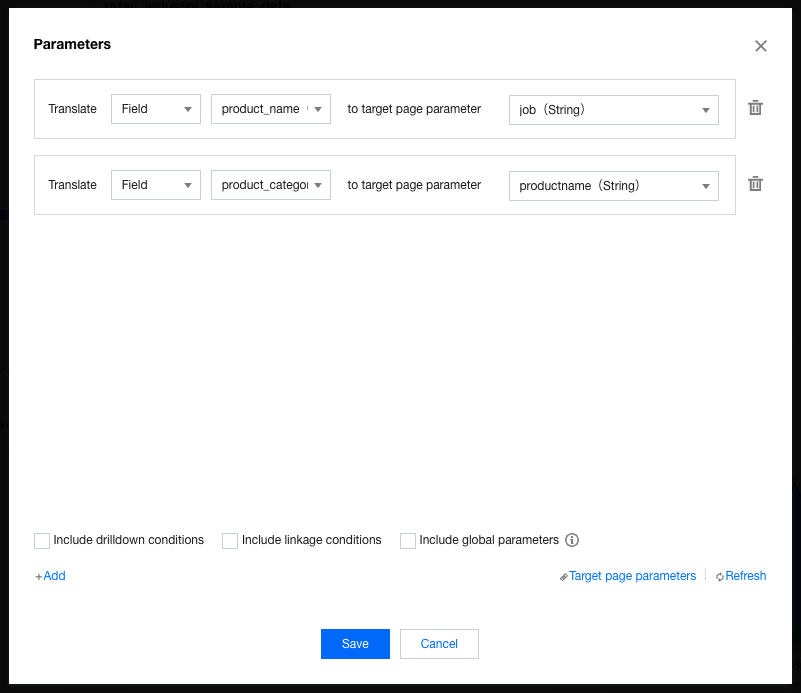
Task: Click the Save button
Action: click(355, 644)
